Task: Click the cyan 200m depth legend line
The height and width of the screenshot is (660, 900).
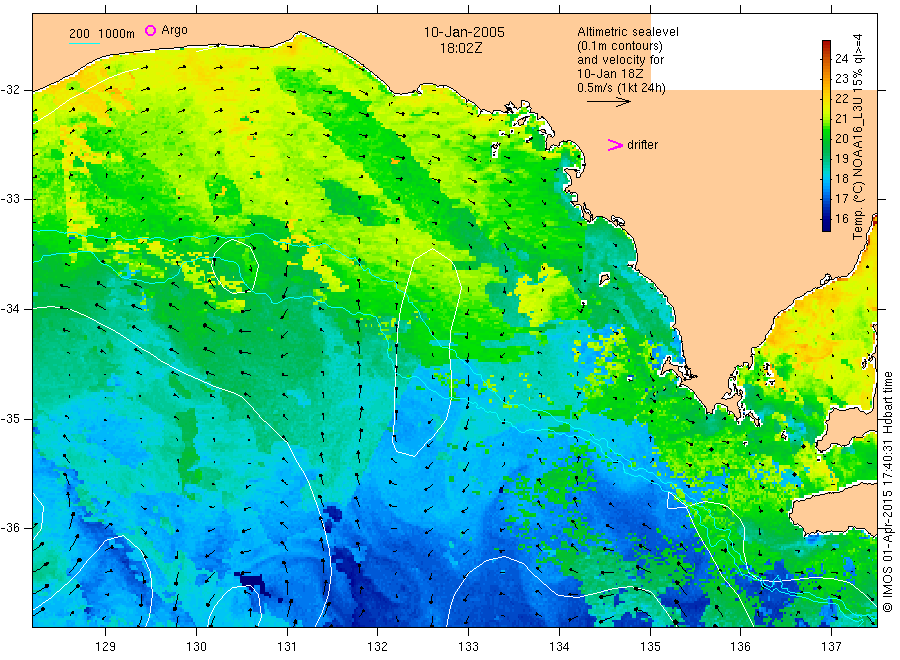Action: point(84,43)
